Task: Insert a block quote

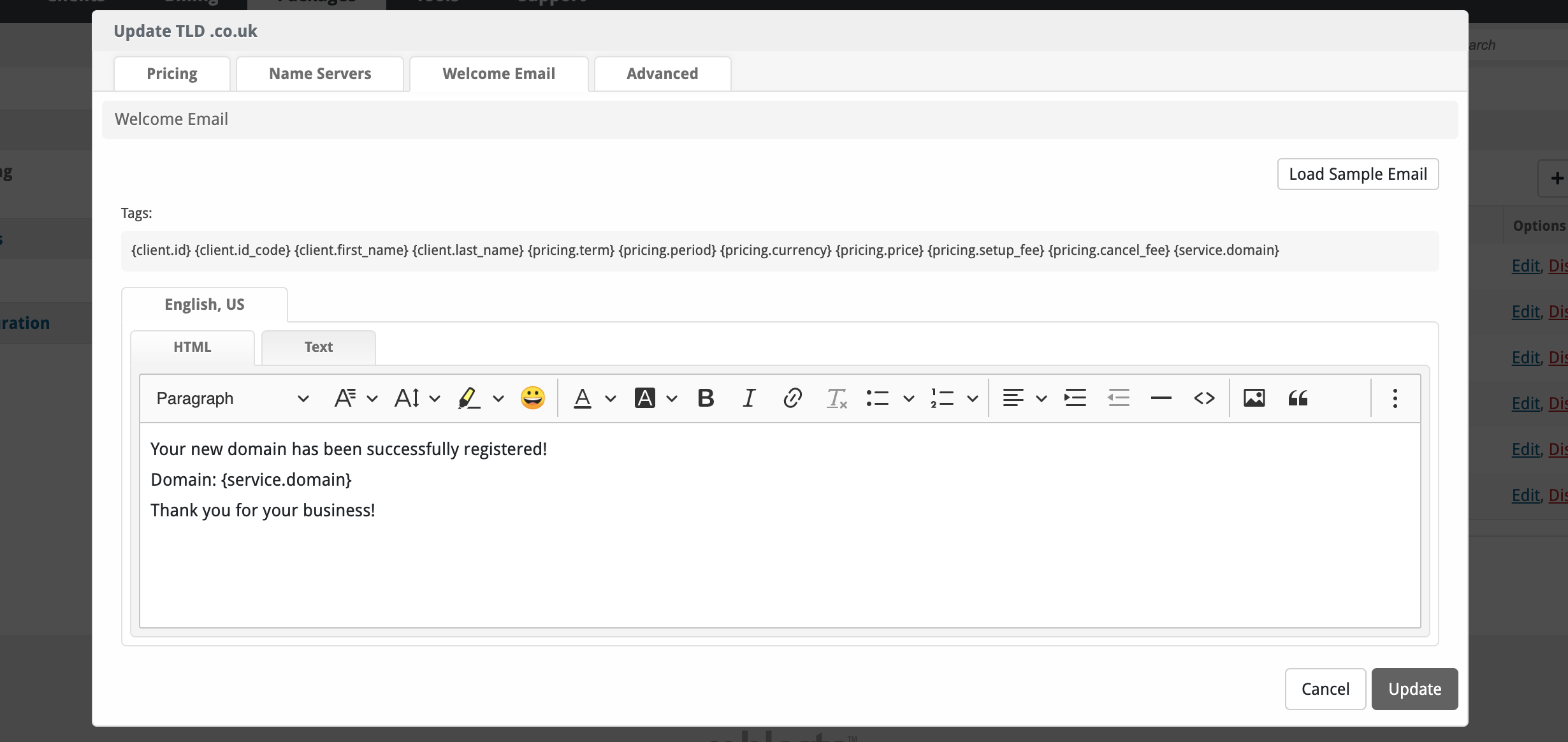Action: click(x=1298, y=398)
